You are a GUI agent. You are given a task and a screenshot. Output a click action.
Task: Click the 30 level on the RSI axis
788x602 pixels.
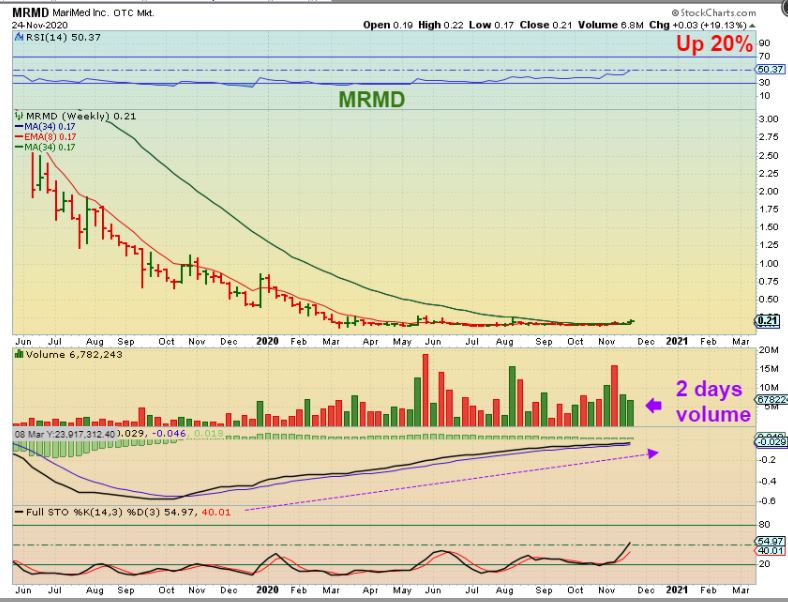(x=764, y=82)
